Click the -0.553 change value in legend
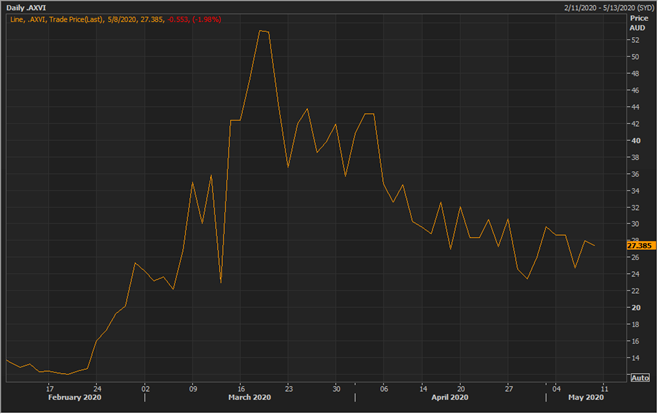This screenshot has height=414, width=658. (x=178, y=19)
